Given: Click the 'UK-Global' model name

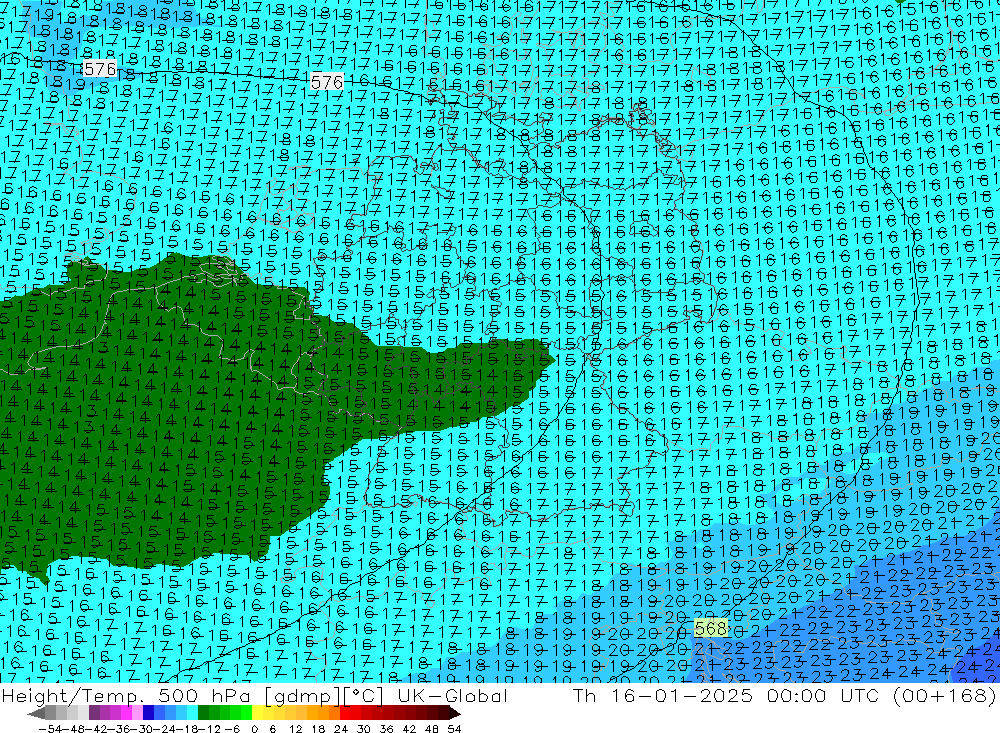Looking at the screenshot, I should (452, 695).
